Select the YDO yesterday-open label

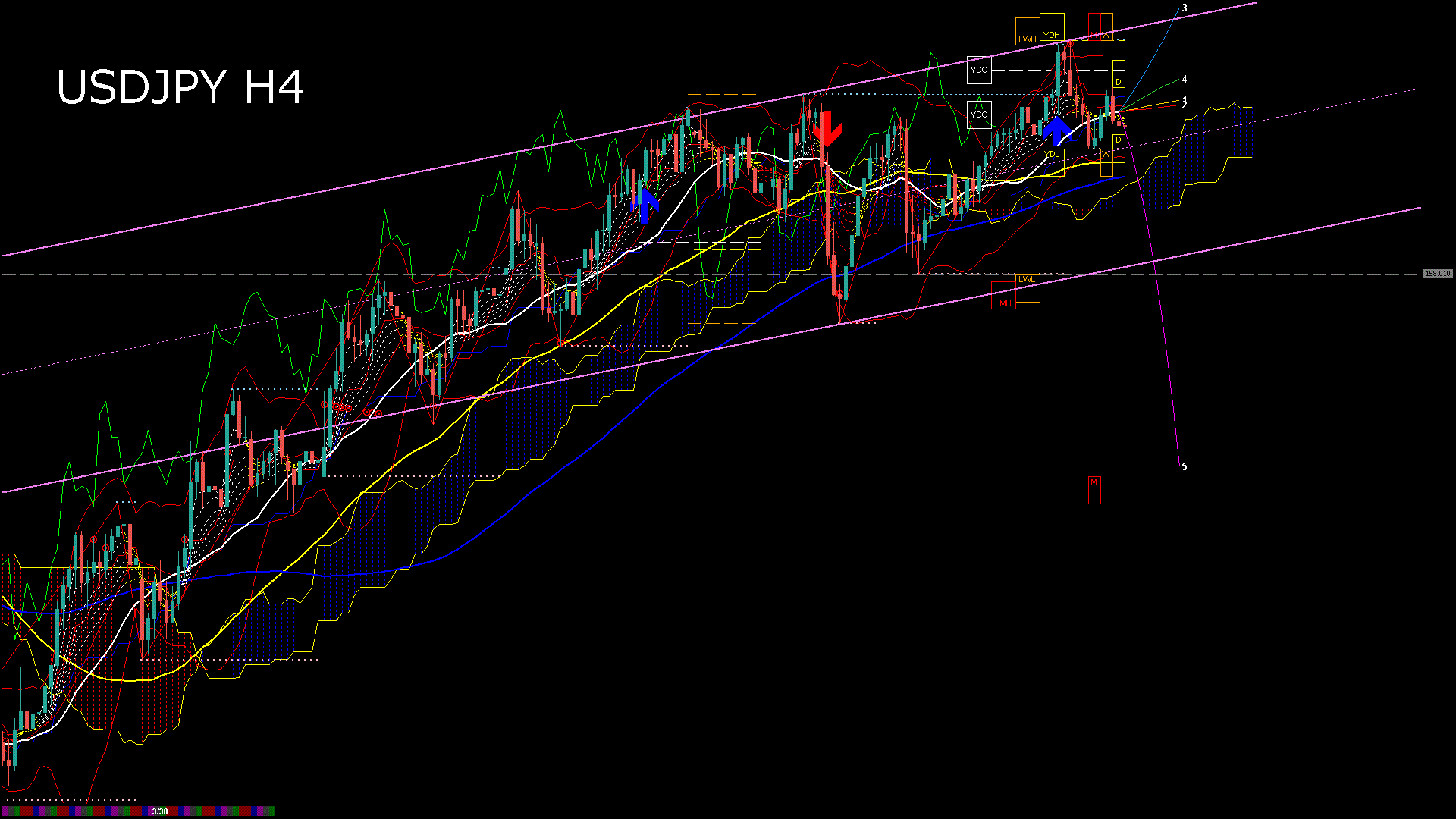point(979,69)
